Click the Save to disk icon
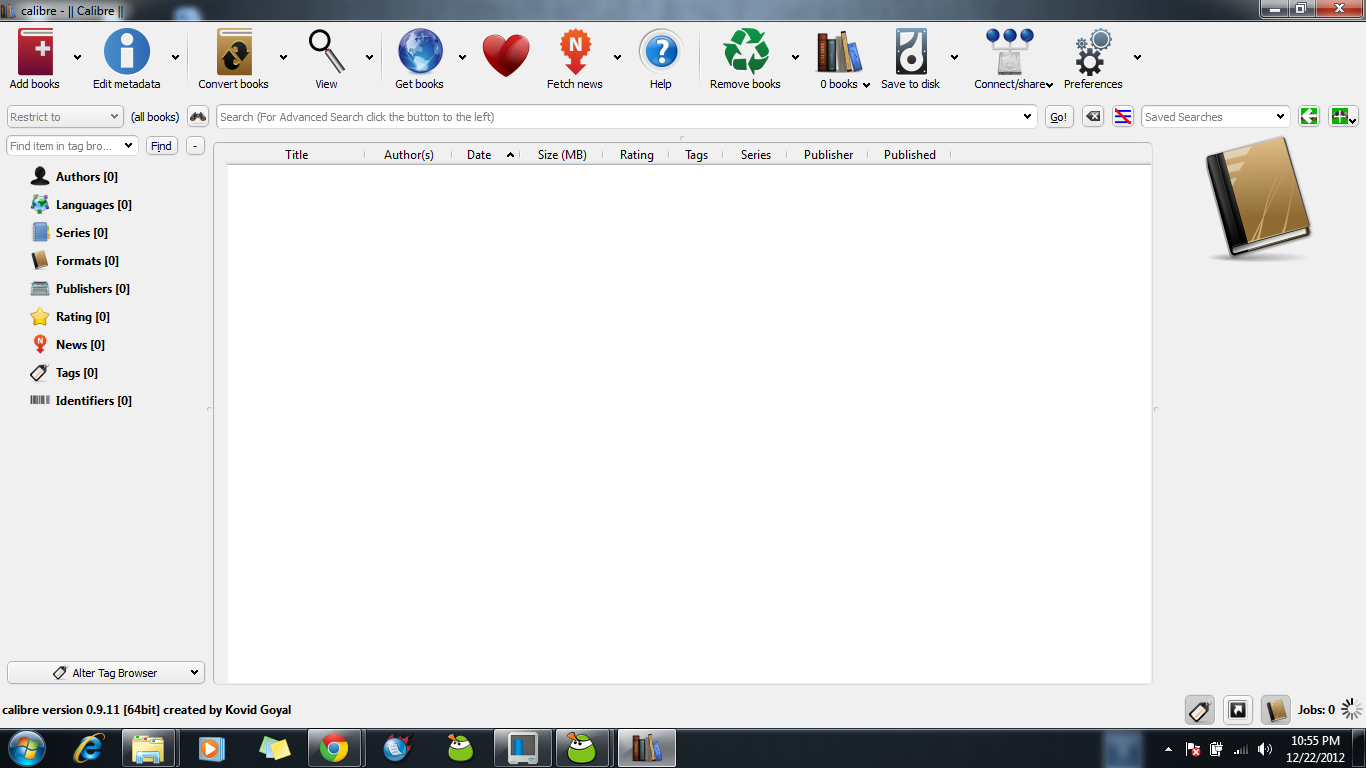Viewport: 1366px width, 768px height. 910,52
